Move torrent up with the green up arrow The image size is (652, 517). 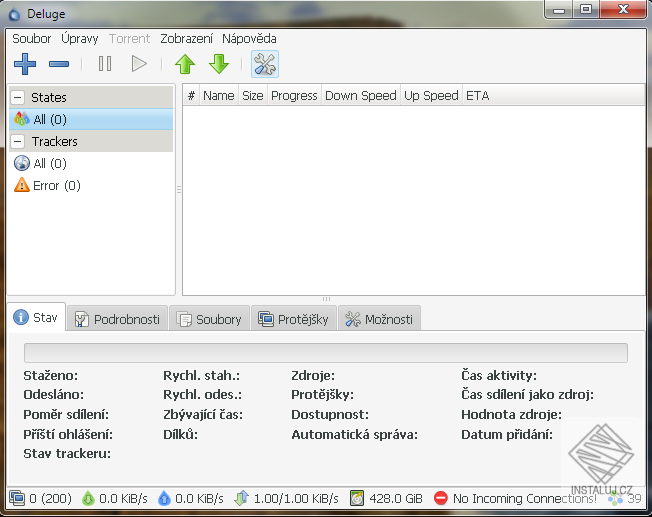coord(185,64)
